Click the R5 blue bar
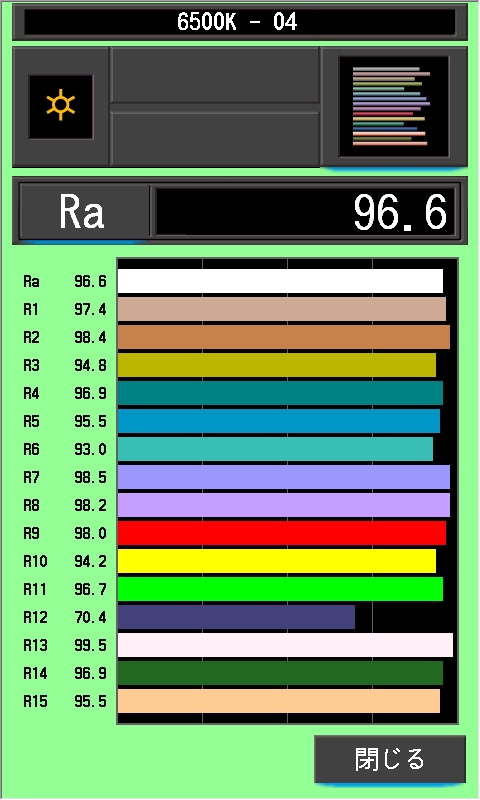This screenshot has width=480, height=800. click(279, 421)
